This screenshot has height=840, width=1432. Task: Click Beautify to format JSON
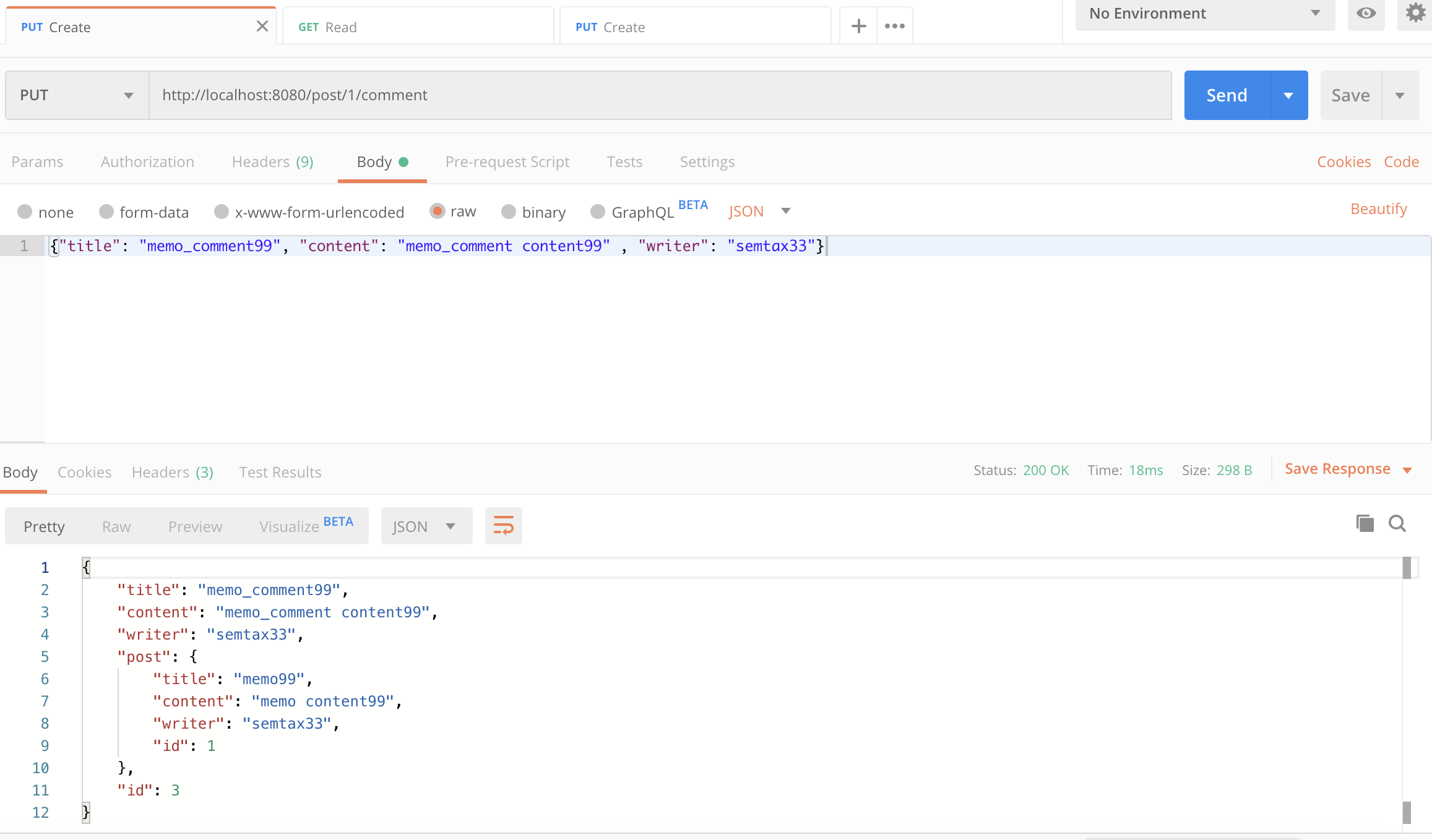click(x=1378, y=209)
